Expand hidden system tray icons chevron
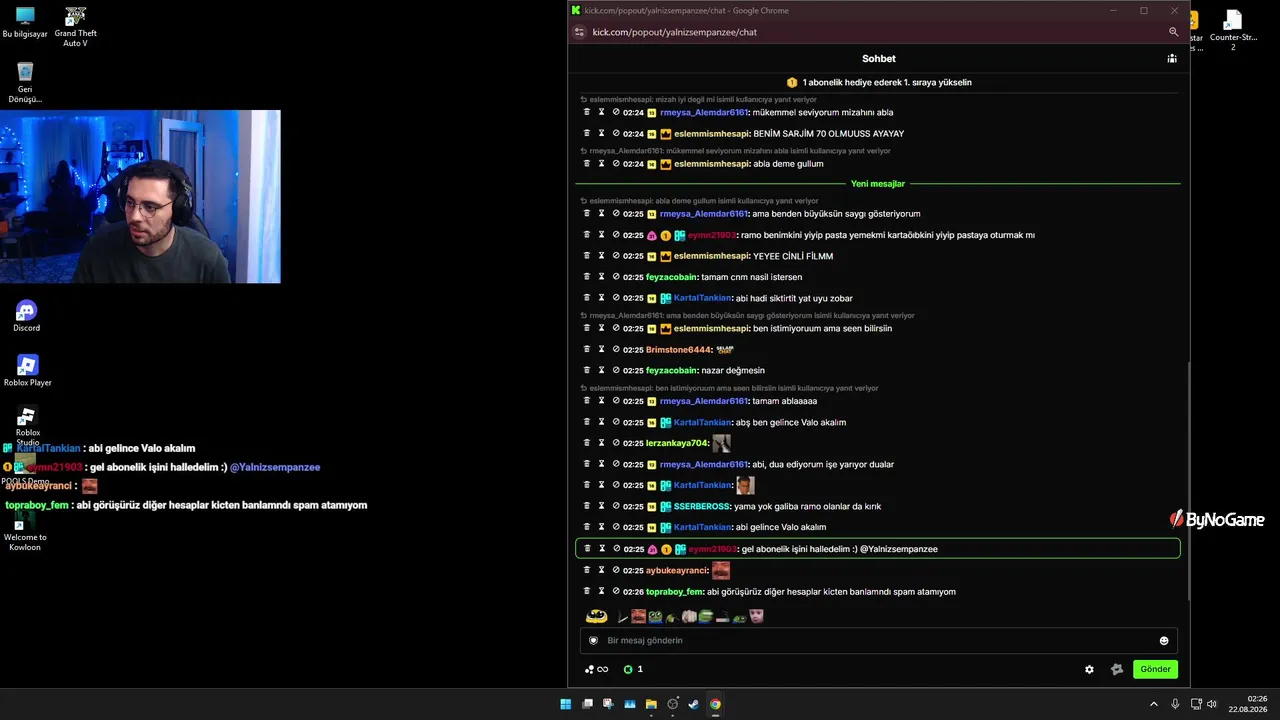The height and width of the screenshot is (720, 1280). click(1153, 704)
